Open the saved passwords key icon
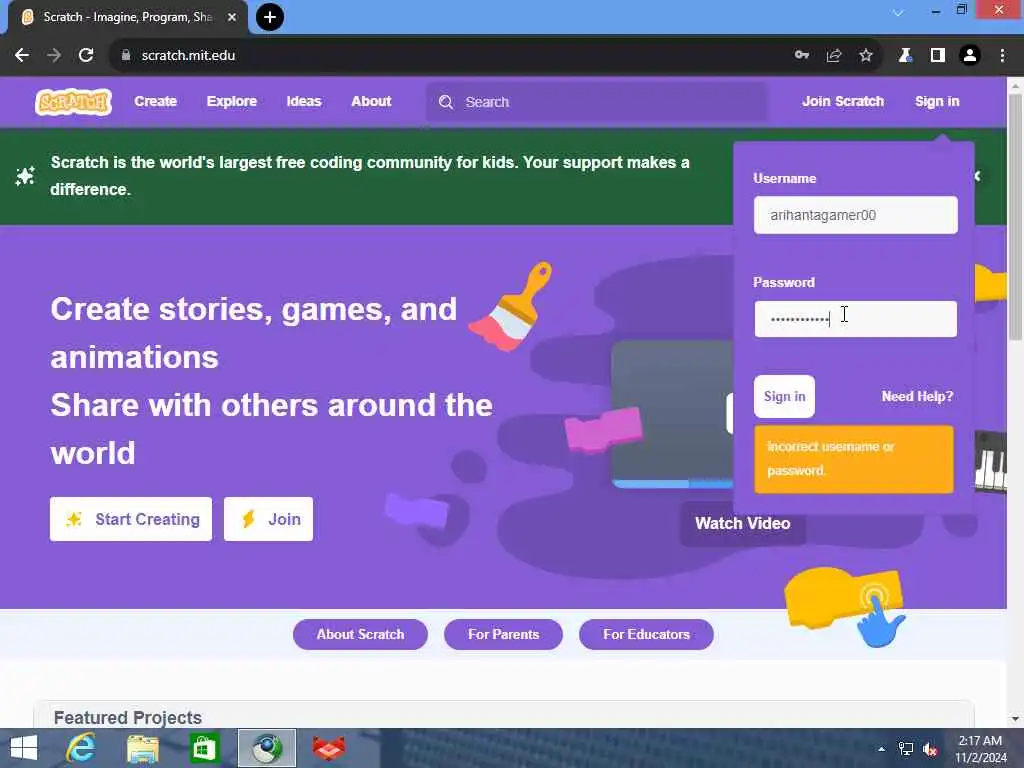This screenshot has height=768, width=1024. (x=802, y=56)
